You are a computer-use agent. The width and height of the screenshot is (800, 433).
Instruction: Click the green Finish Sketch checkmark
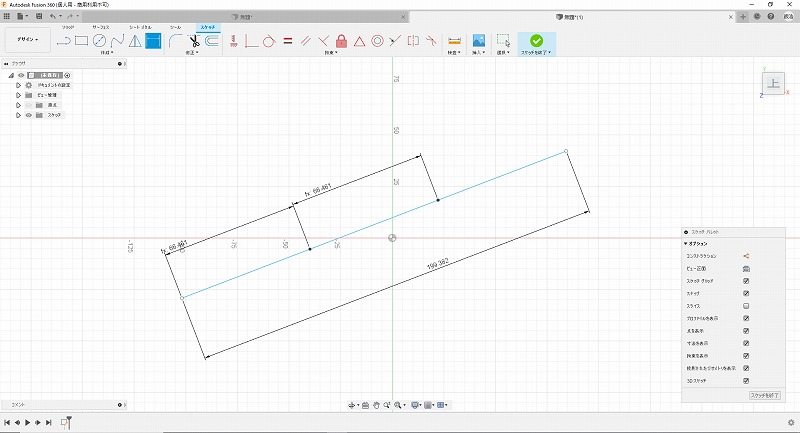pos(536,40)
